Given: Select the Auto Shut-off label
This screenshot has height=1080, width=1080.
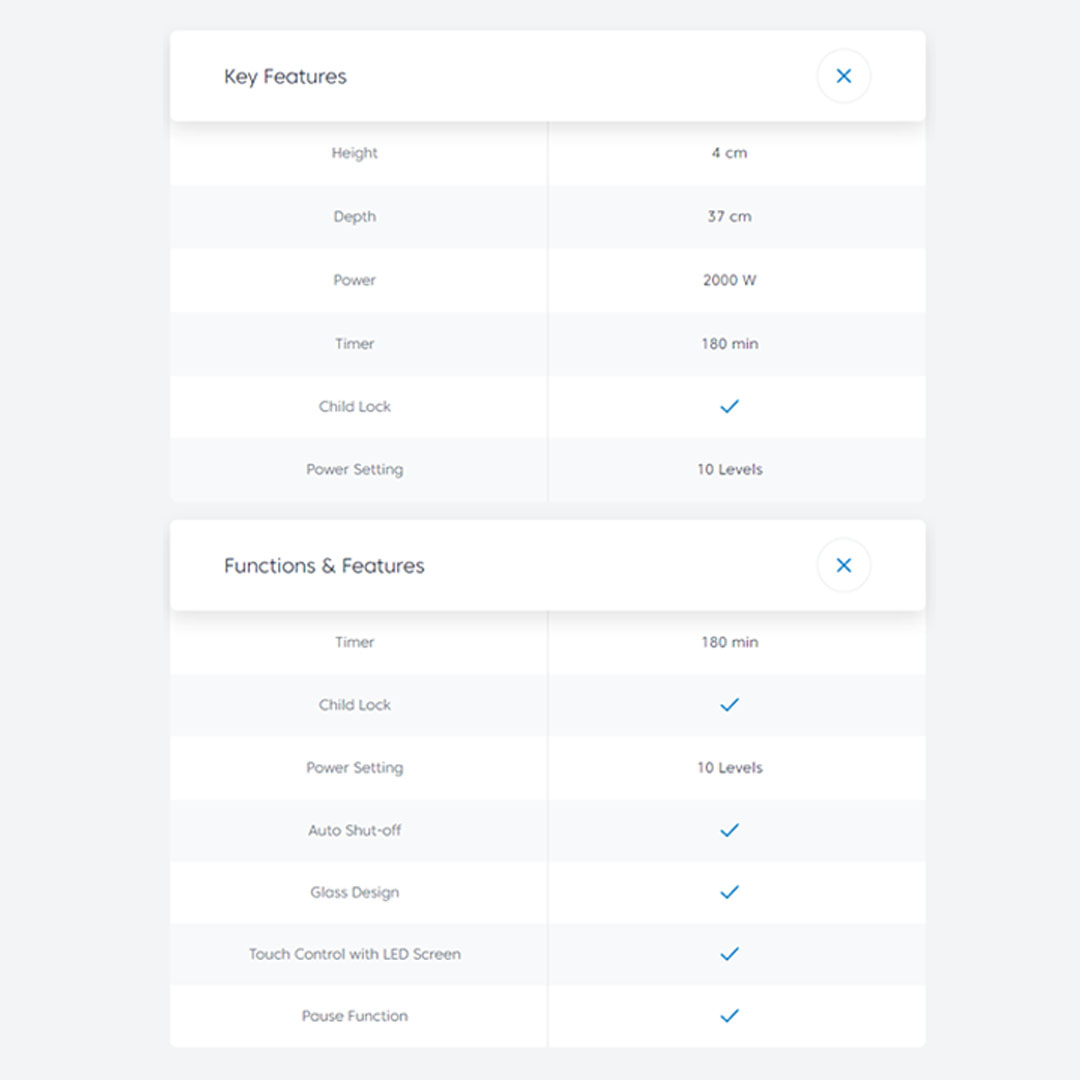Looking at the screenshot, I should pyautogui.click(x=355, y=830).
